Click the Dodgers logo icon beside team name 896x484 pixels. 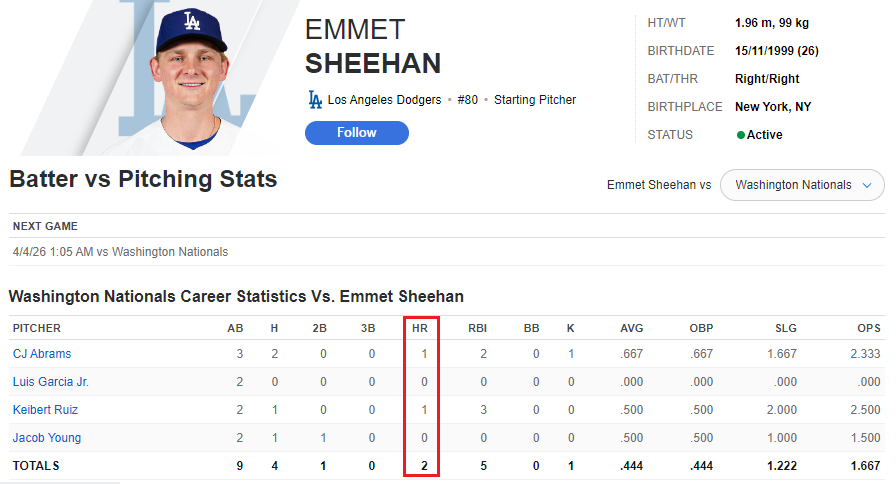[x=315, y=100]
